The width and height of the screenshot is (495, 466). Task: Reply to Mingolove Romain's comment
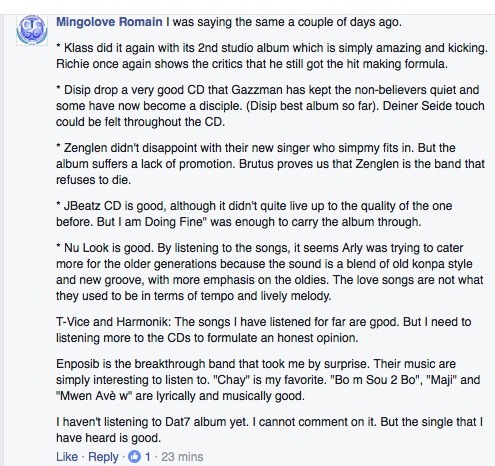pos(103,456)
